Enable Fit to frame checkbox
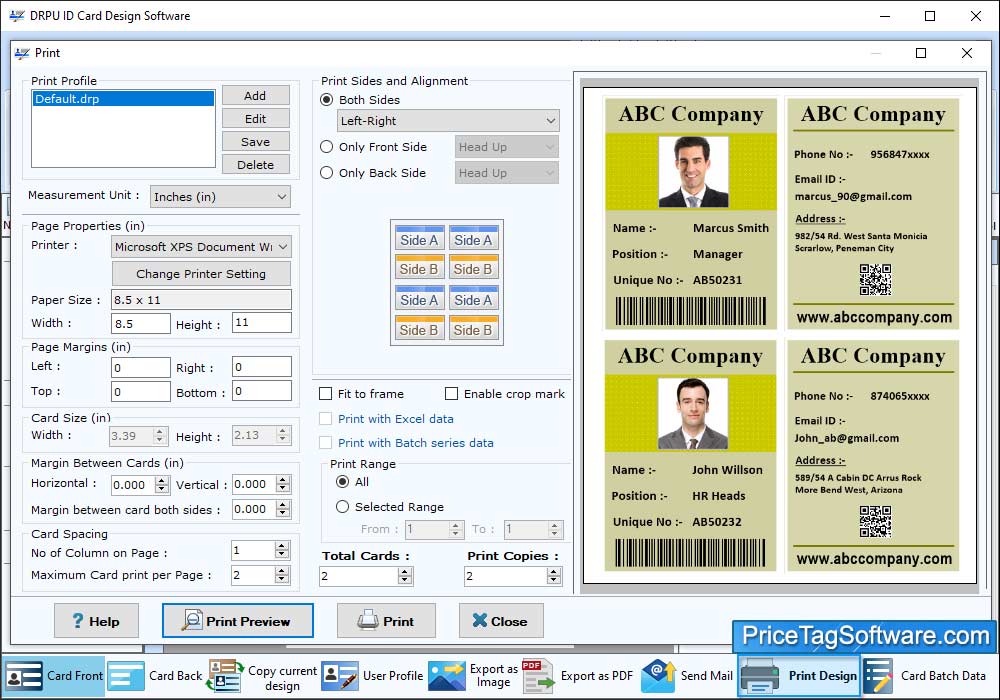 click(x=325, y=393)
